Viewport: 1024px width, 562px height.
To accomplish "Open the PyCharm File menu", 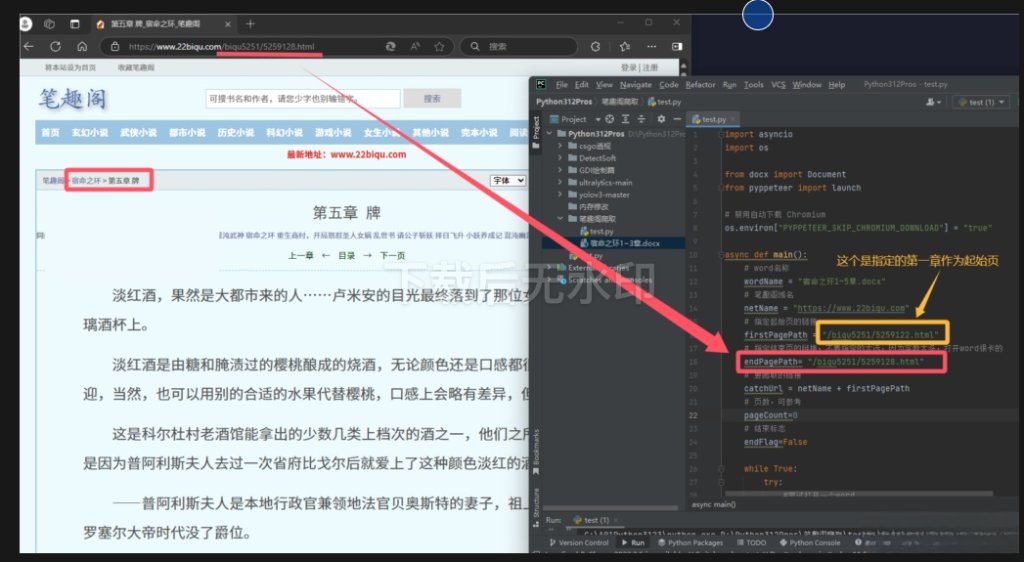I will click(x=562, y=85).
